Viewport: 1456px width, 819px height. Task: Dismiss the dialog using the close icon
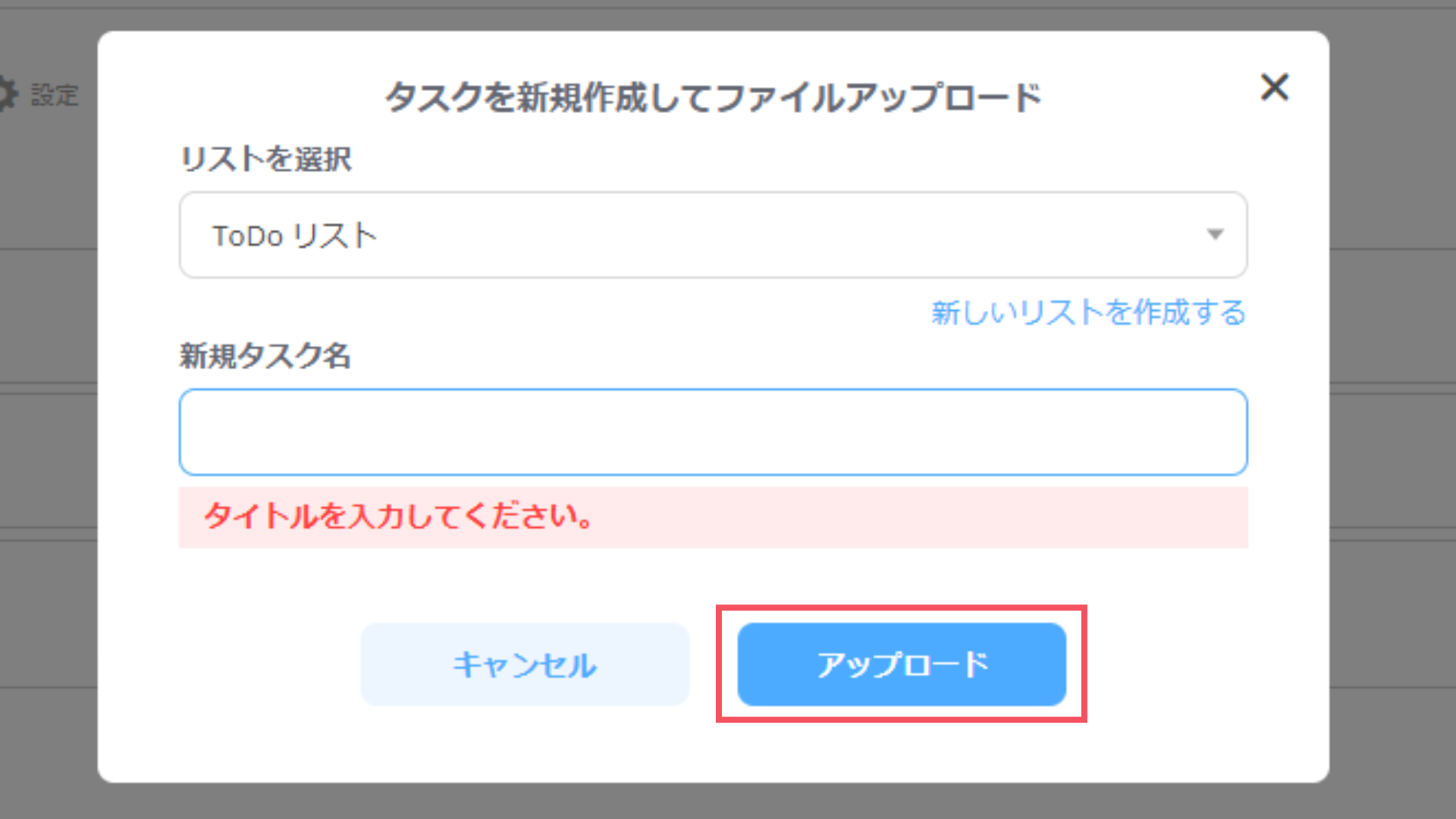(1276, 88)
